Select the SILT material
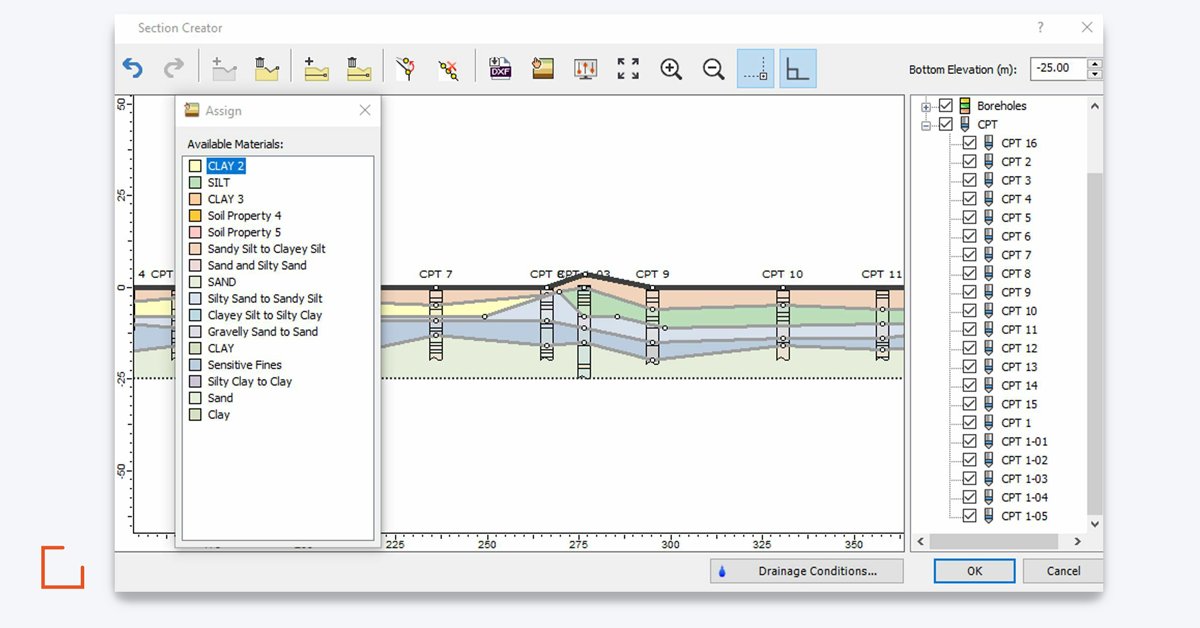This screenshot has width=1200, height=628. 218,183
